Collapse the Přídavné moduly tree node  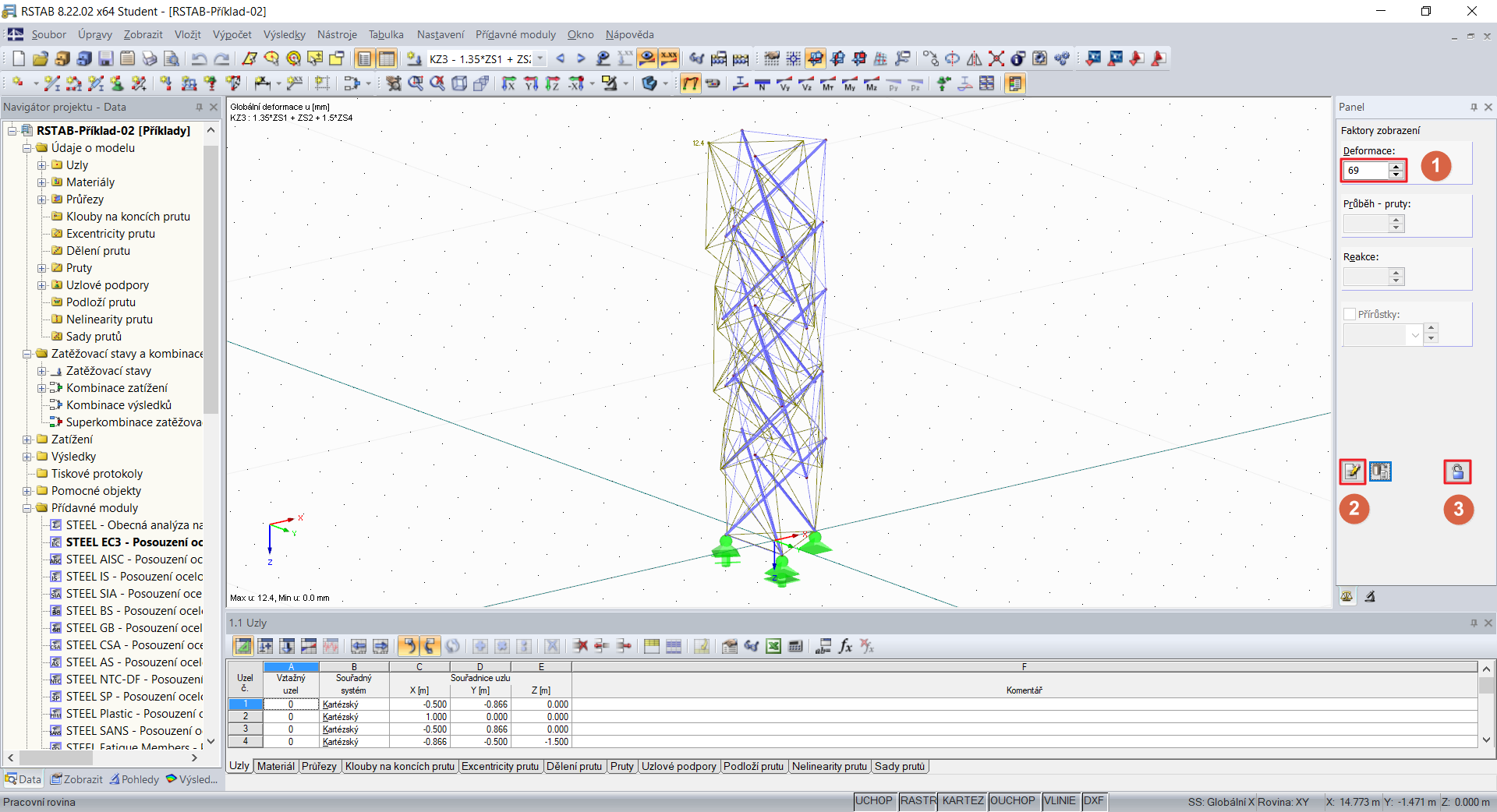pos(27,508)
